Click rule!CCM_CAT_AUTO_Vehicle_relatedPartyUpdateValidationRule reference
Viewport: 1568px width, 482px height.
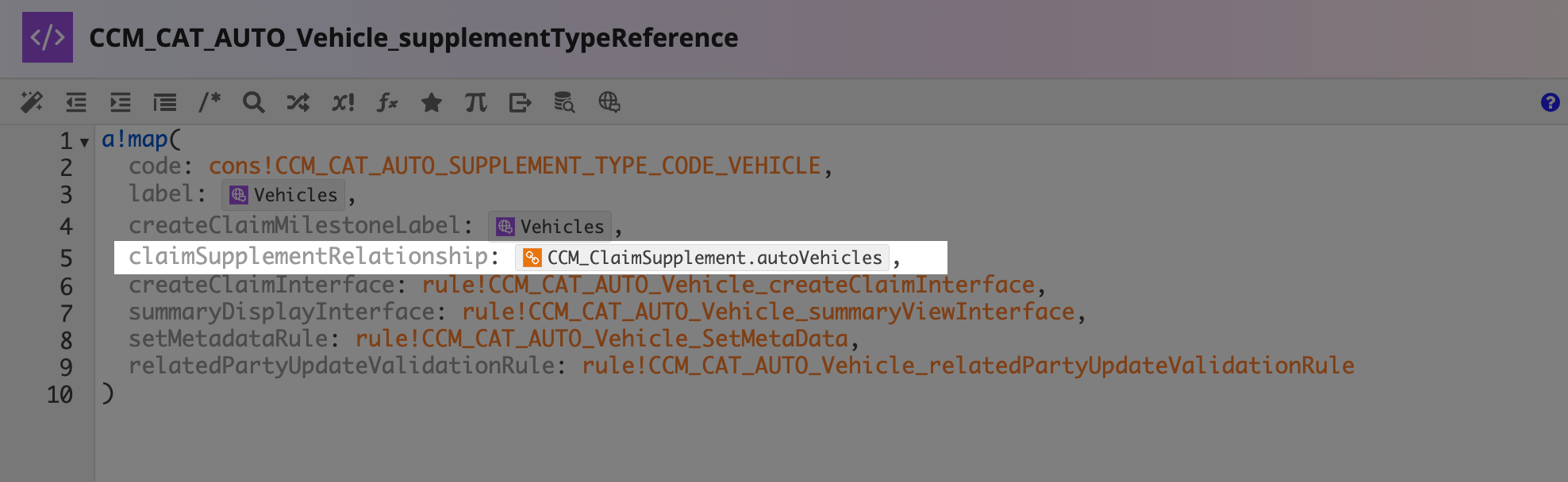[x=968, y=365]
